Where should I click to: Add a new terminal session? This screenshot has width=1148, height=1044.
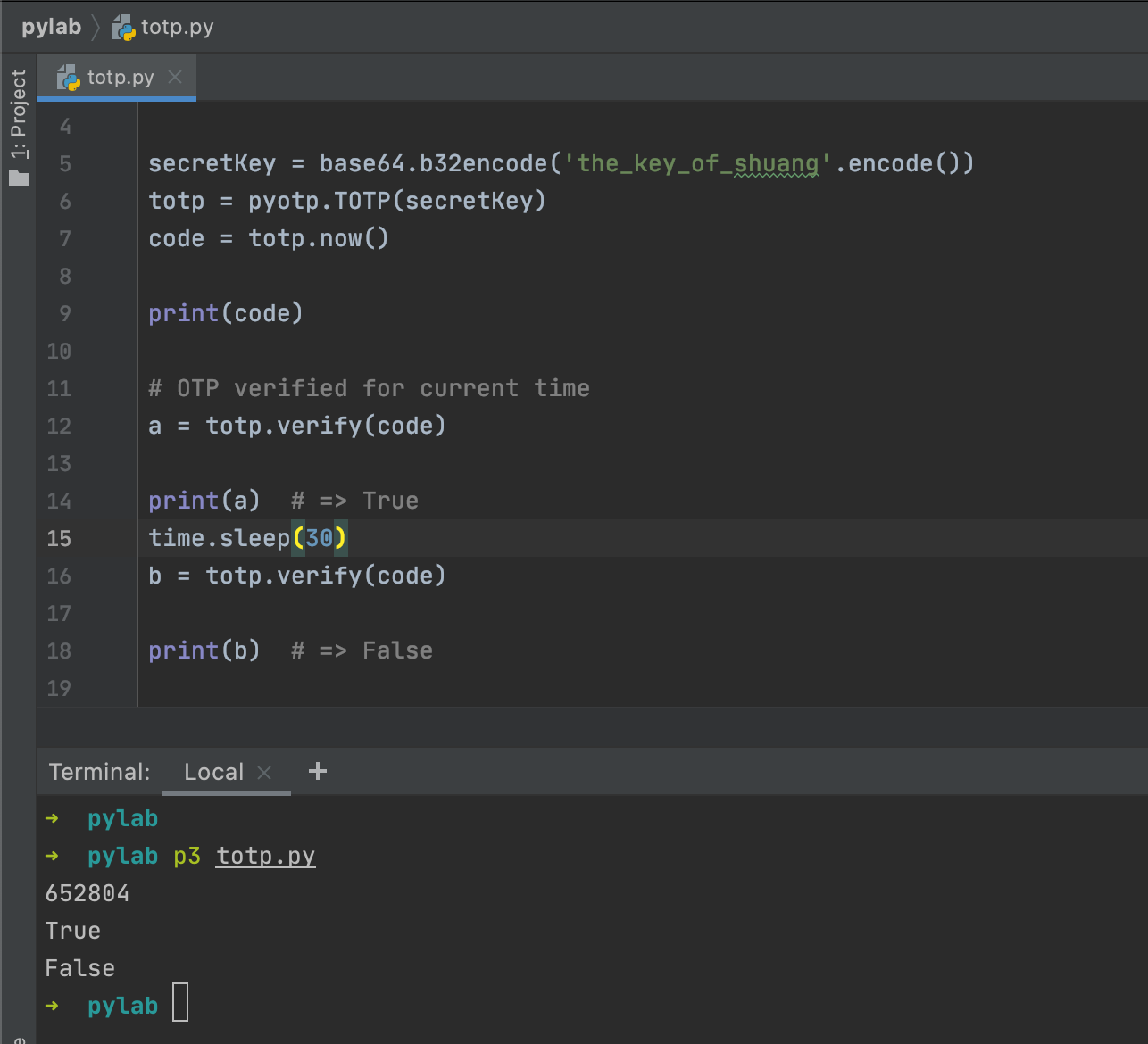pyautogui.click(x=318, y=772)
